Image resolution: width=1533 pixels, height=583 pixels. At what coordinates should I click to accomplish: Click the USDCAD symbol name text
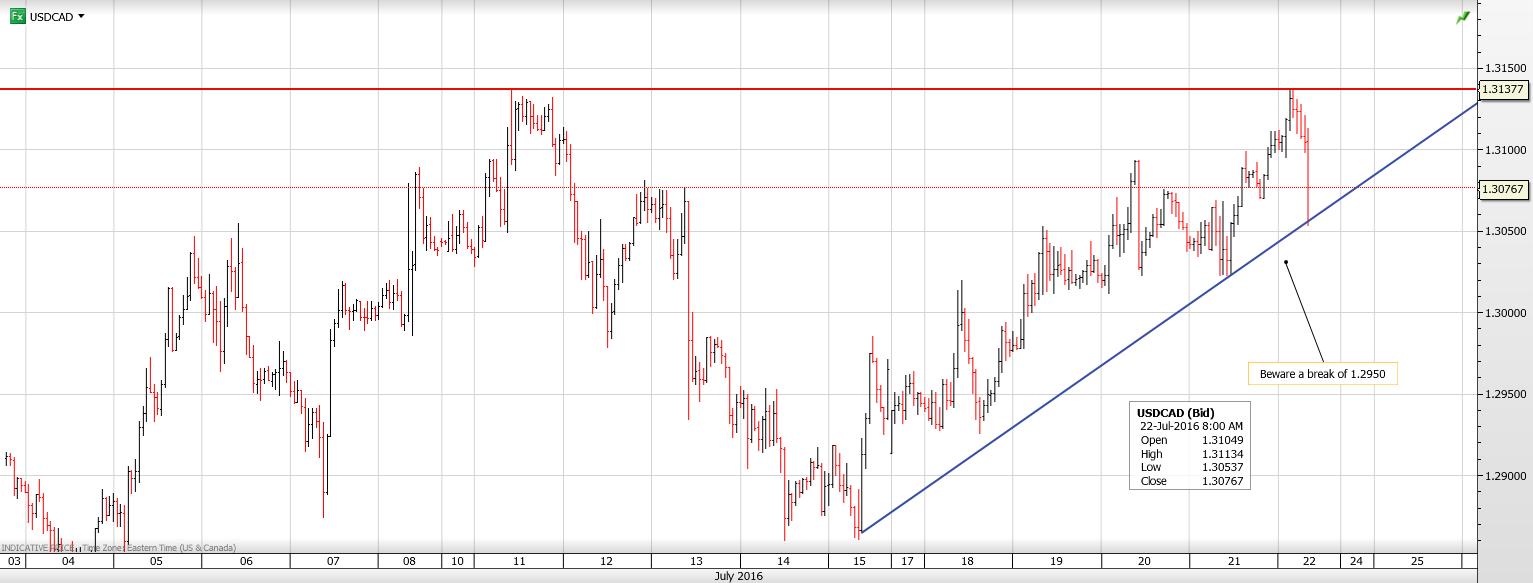pos(50,17)
